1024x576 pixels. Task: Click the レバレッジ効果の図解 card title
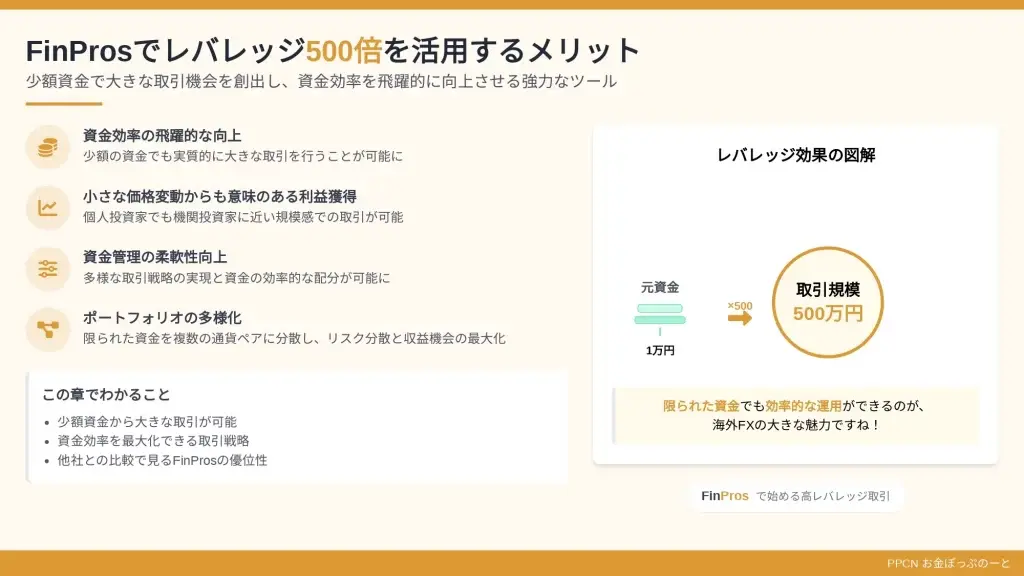point(796,155)
